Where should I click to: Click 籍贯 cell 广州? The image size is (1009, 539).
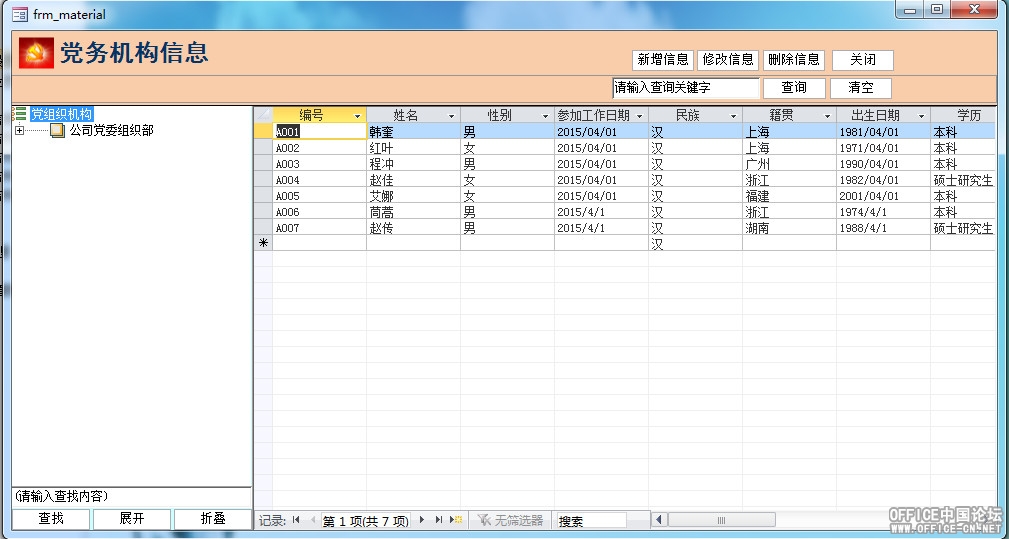point(790,163)
